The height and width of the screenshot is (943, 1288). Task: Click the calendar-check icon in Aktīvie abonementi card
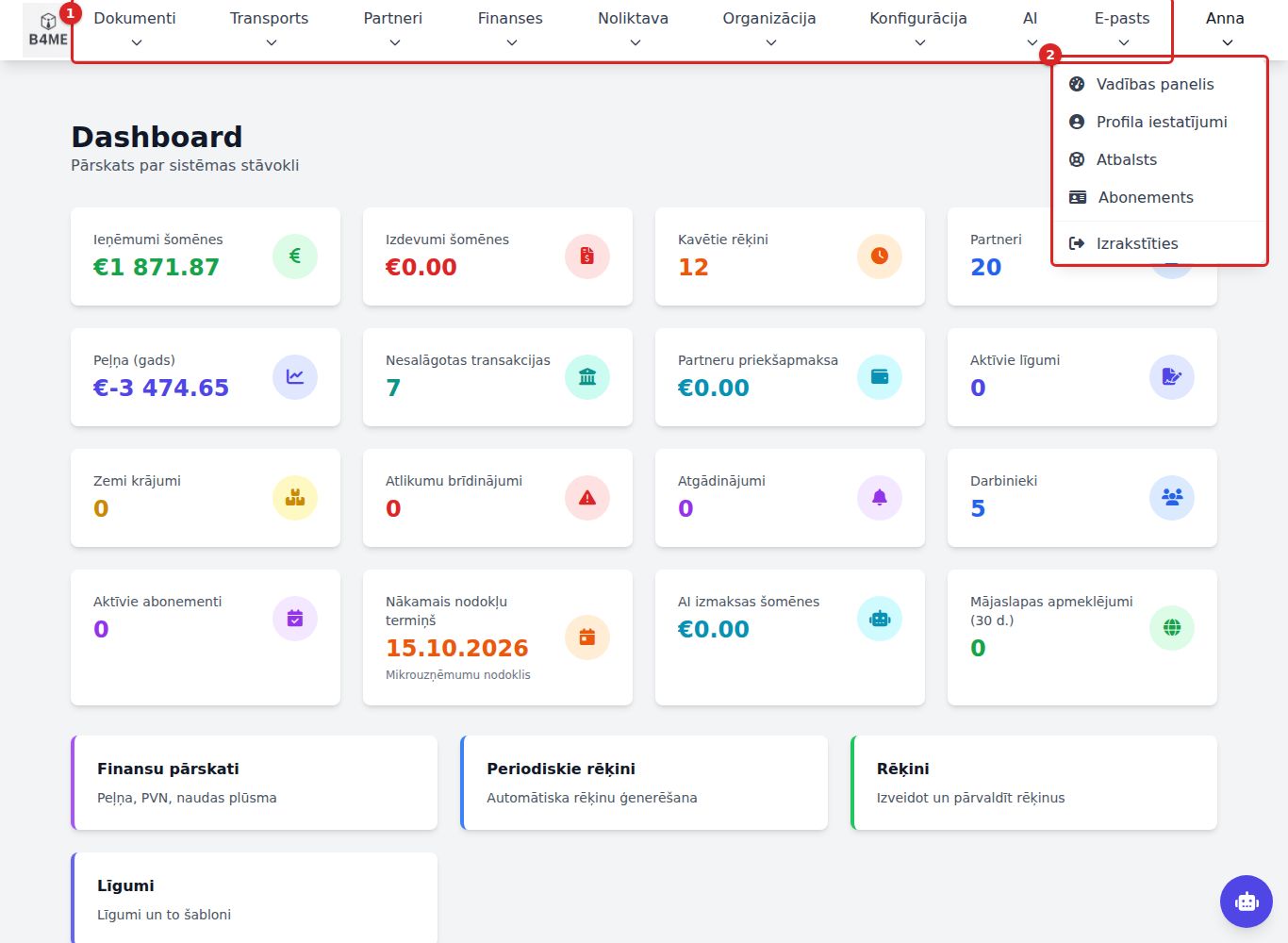pyautogui.click(x=295, y=618)
